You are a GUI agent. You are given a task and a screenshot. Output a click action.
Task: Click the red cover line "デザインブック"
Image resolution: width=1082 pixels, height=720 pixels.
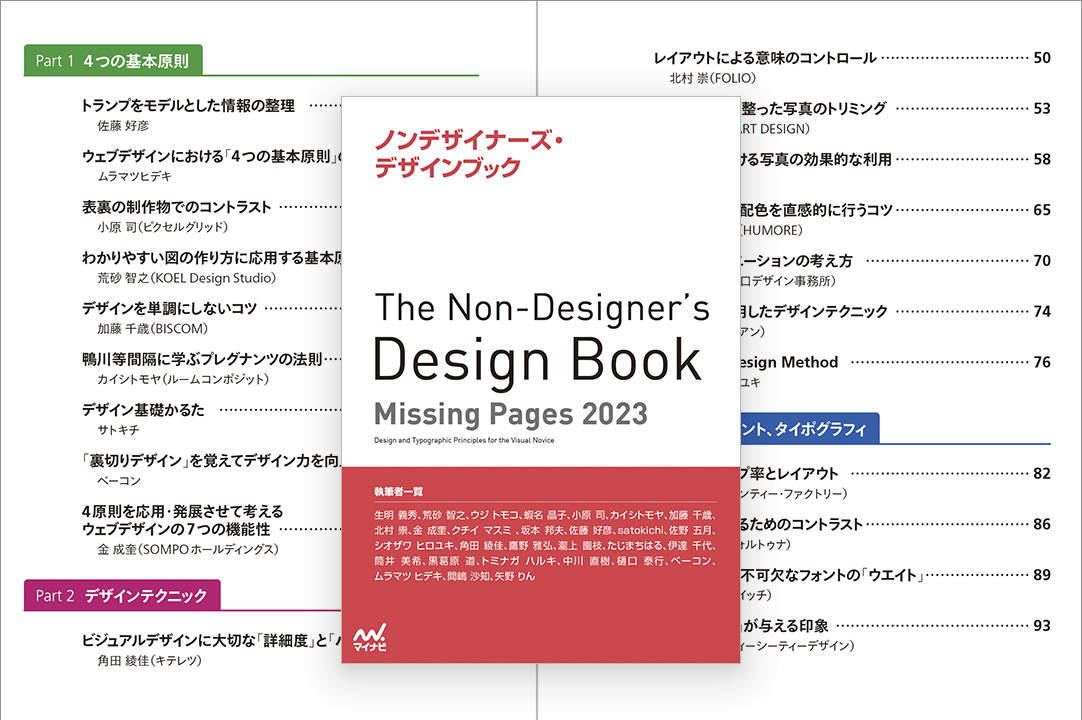447,168
